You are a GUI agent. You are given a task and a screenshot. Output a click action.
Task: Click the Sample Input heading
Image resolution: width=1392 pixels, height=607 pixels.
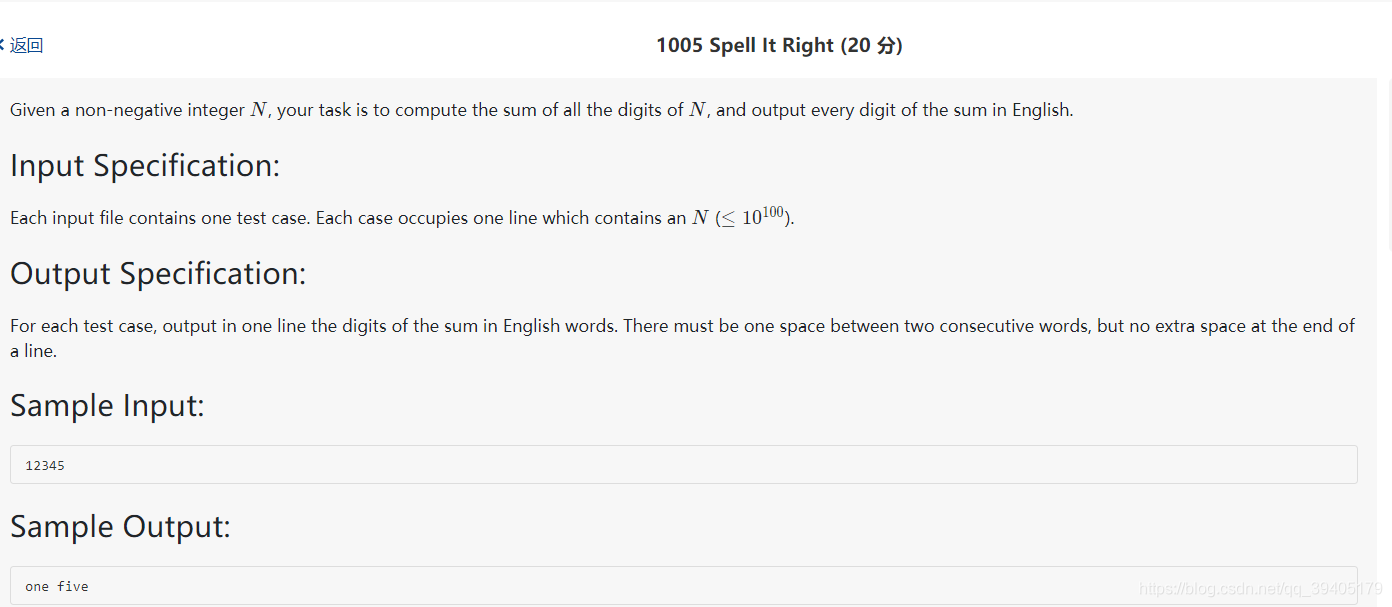coord(107,406)
